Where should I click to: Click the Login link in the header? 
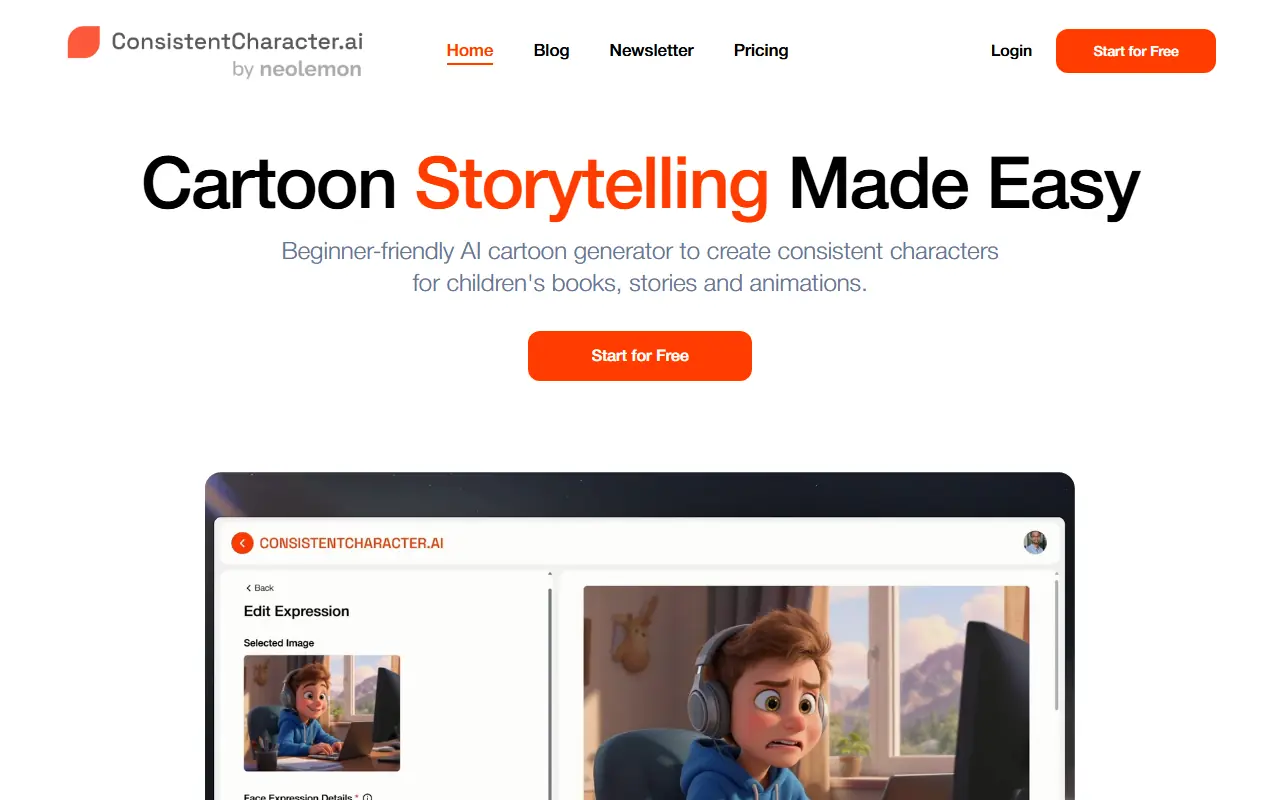coord(1011,50)
